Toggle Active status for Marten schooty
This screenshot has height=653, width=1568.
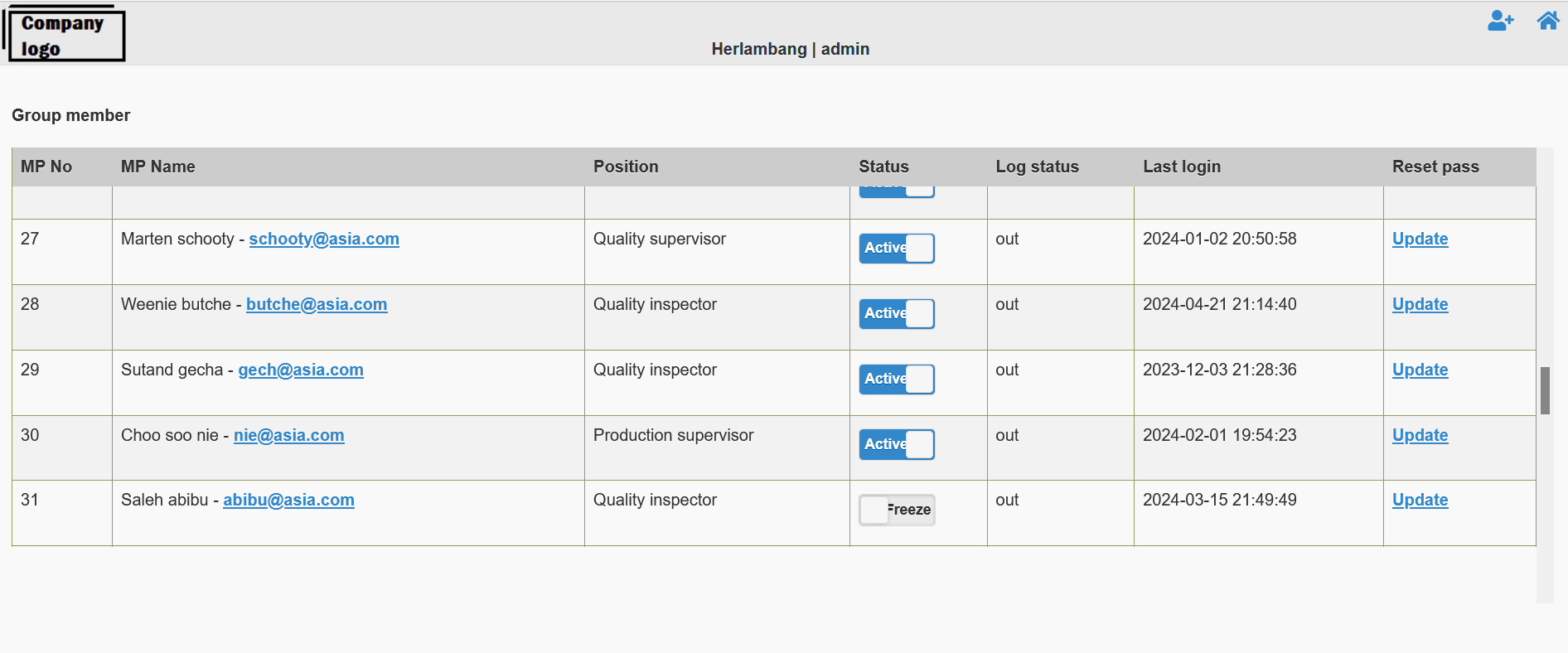coord(896,248)
